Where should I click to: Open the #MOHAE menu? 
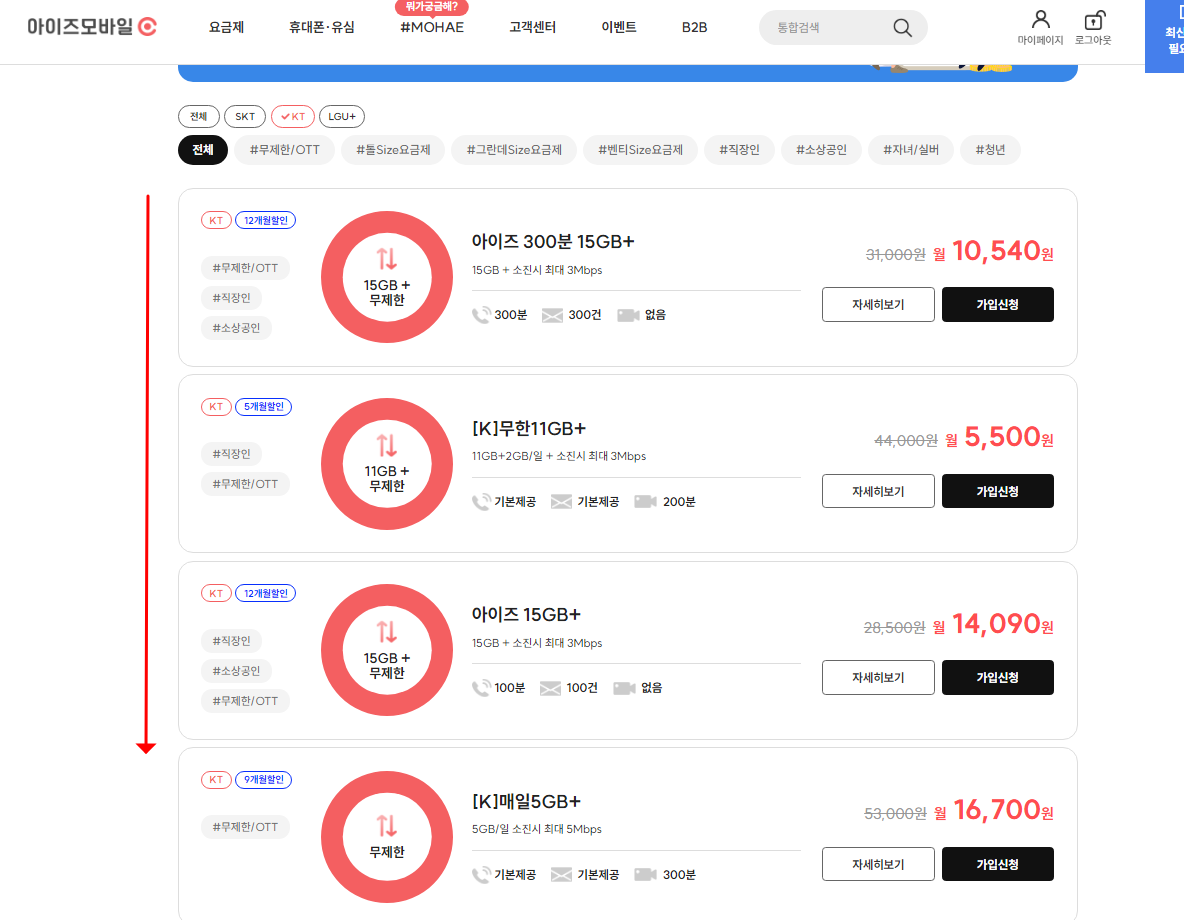[432, 27]
